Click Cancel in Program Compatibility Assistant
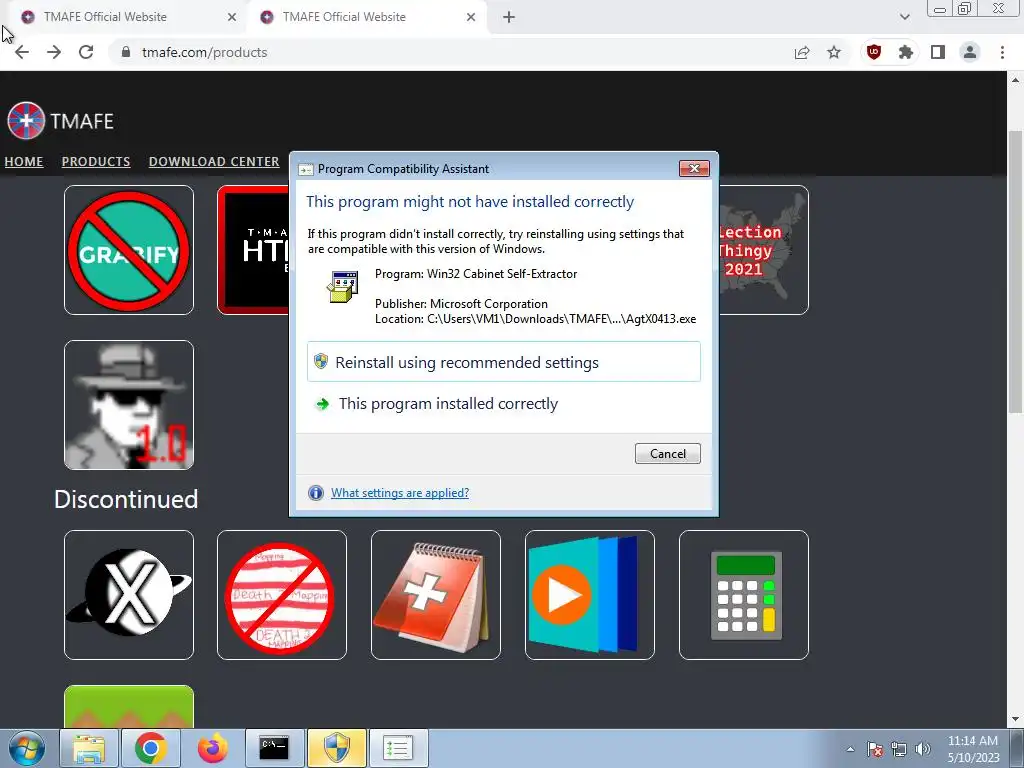Viewport: 1024px width, 768px height. pyautogui.click(x=667, y=454)
